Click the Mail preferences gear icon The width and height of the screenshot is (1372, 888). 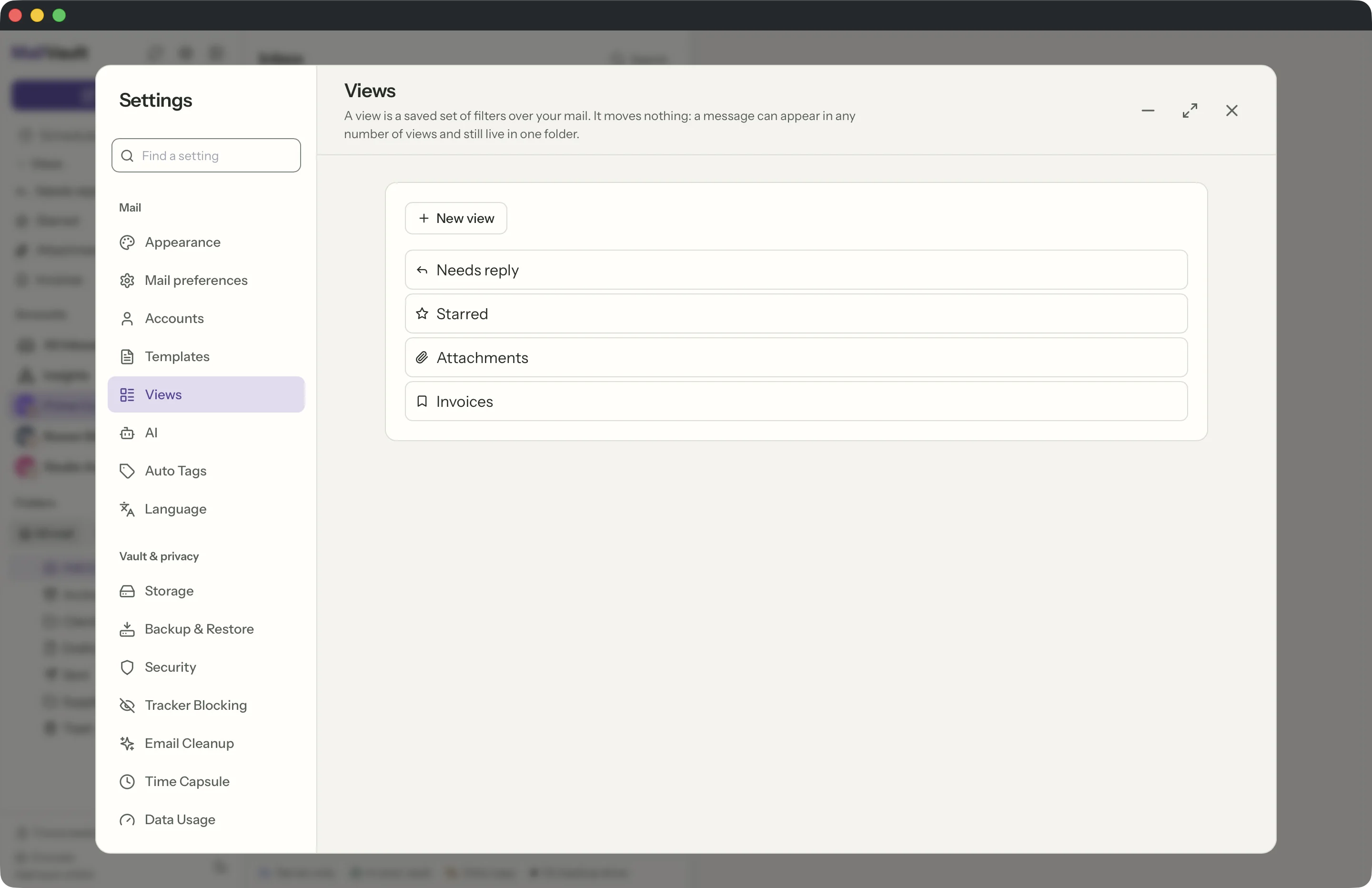coord(127,280)
